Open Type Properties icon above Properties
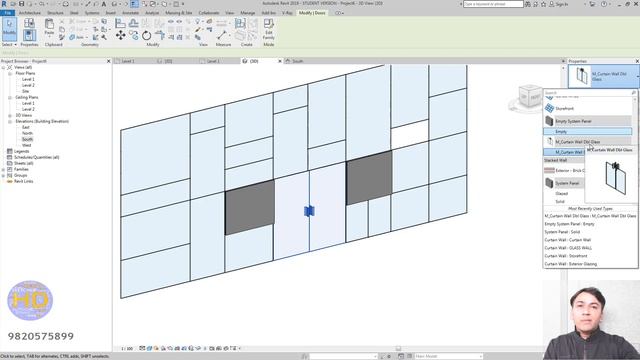640x360 pixels. 29,23
